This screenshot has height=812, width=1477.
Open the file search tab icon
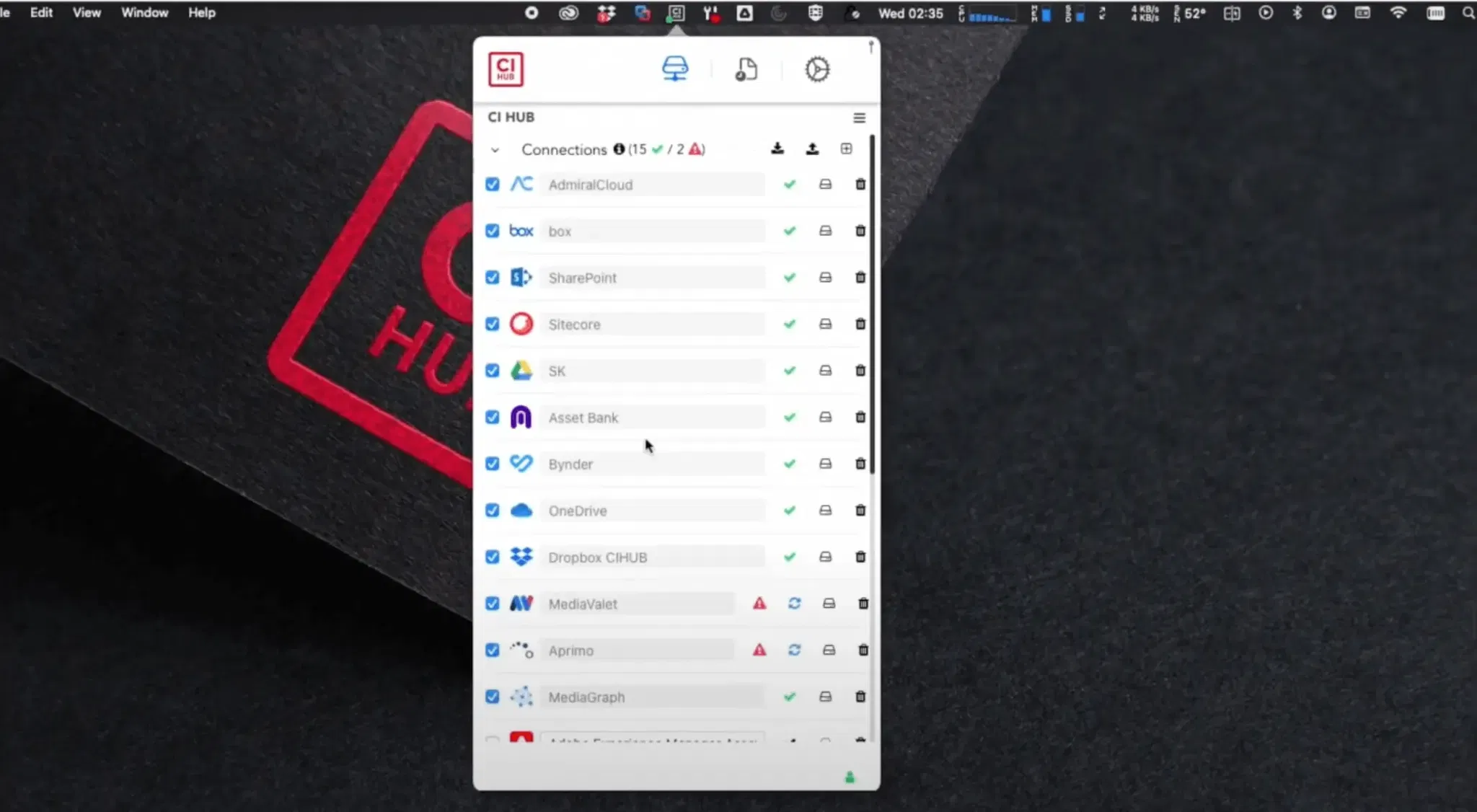(x=746, y=69)
